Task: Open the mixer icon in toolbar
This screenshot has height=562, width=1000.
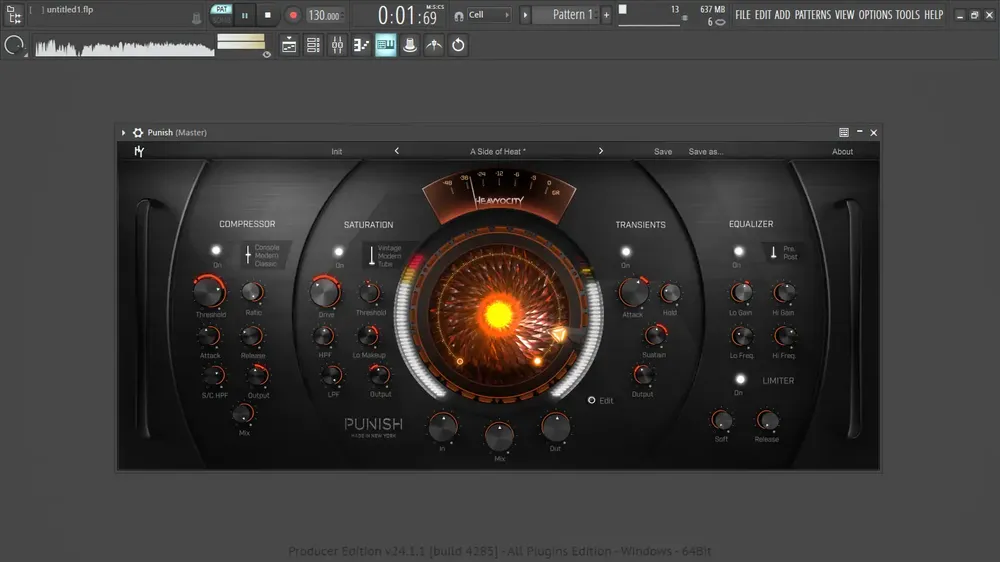Action: click(337, 45)
